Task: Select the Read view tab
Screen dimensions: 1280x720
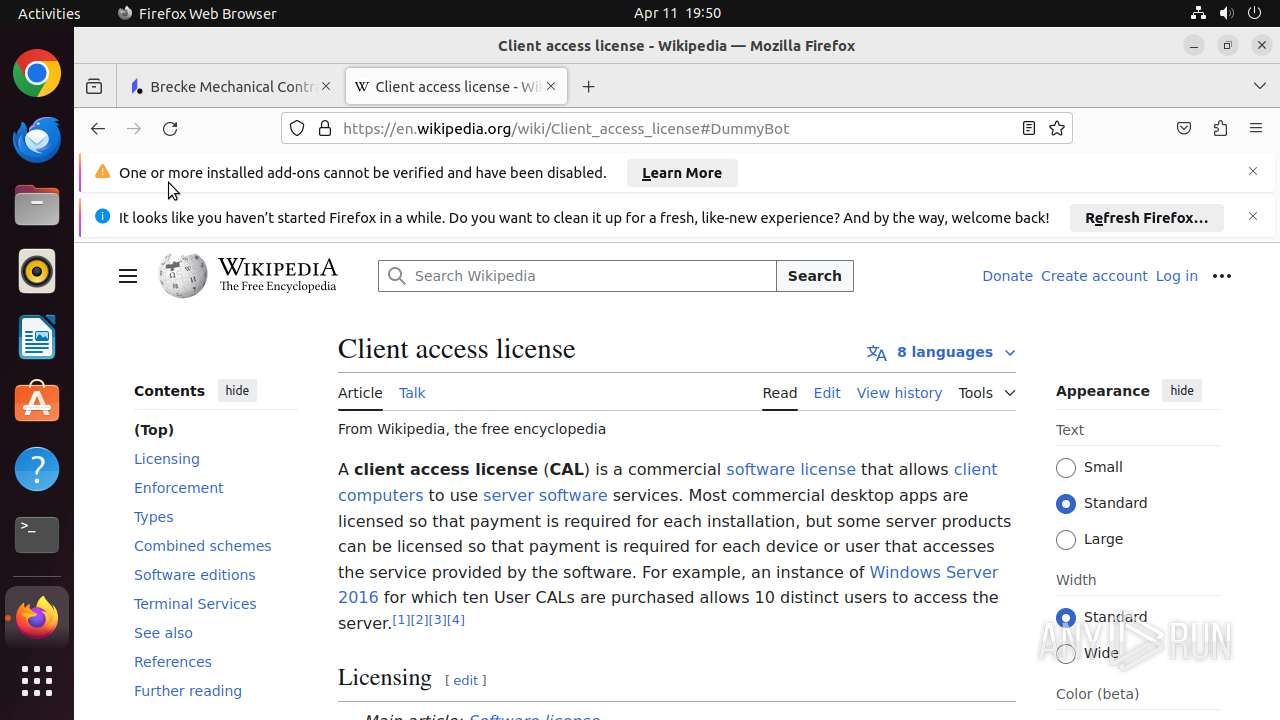Action: coord(780,393)
